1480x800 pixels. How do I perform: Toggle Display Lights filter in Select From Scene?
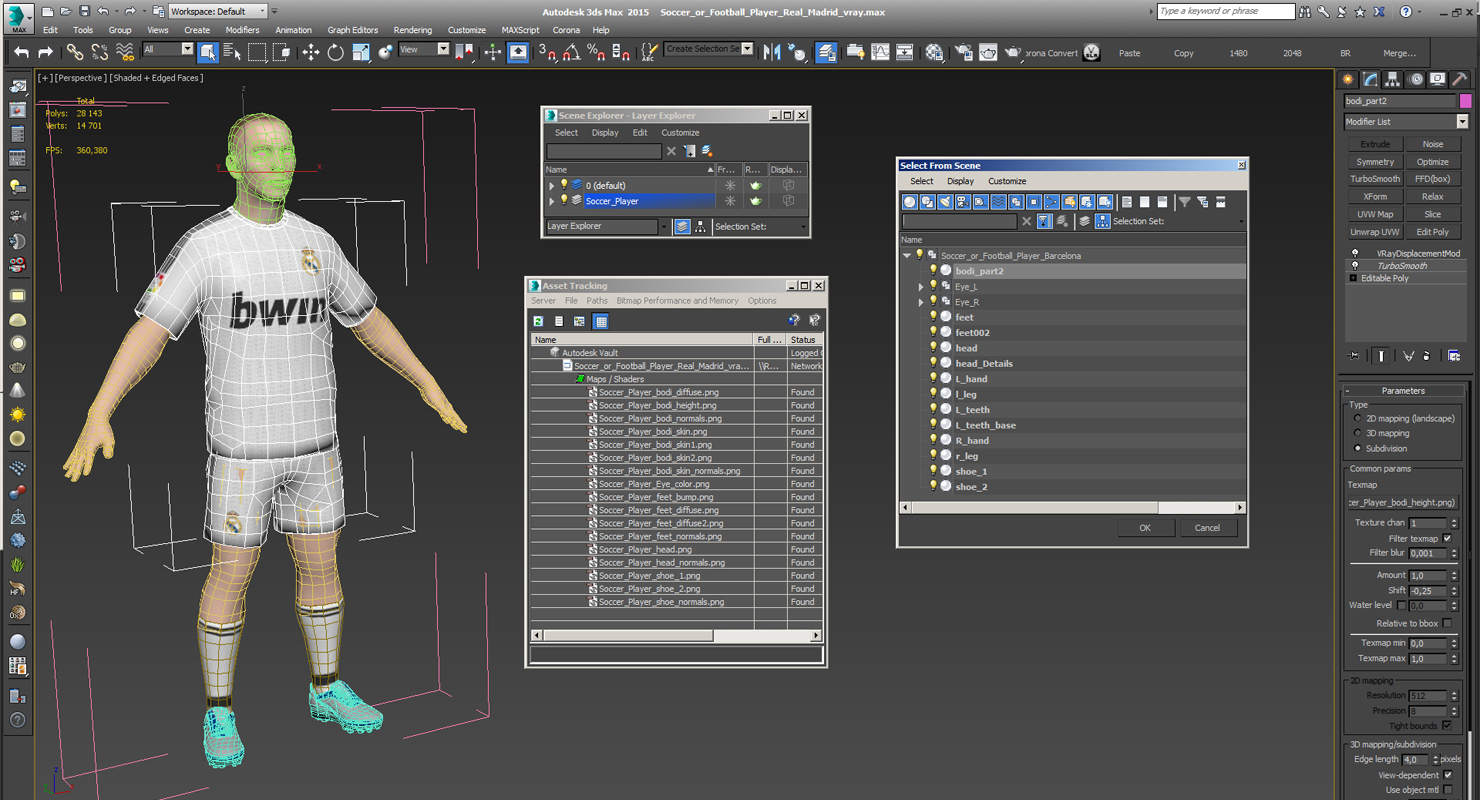[945, 202]
